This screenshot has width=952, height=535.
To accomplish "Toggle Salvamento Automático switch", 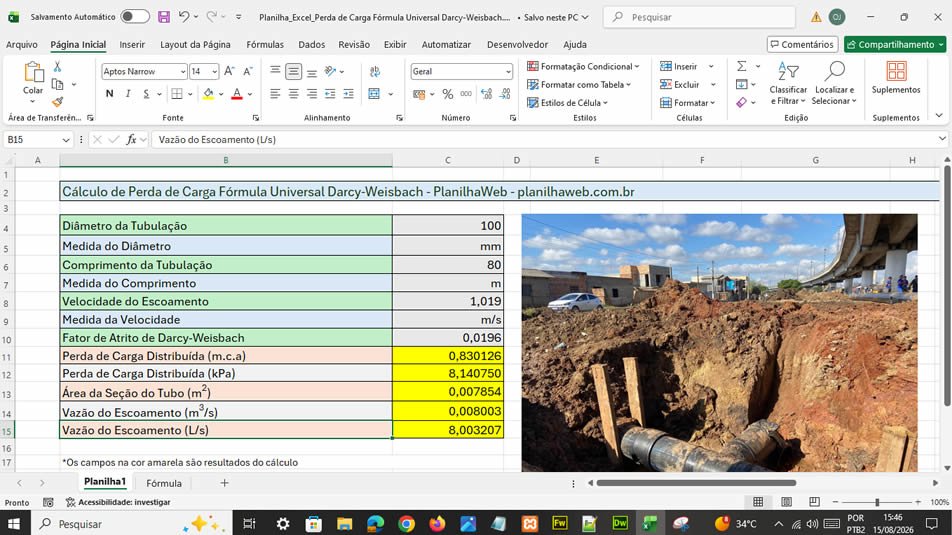I will 135,16.
